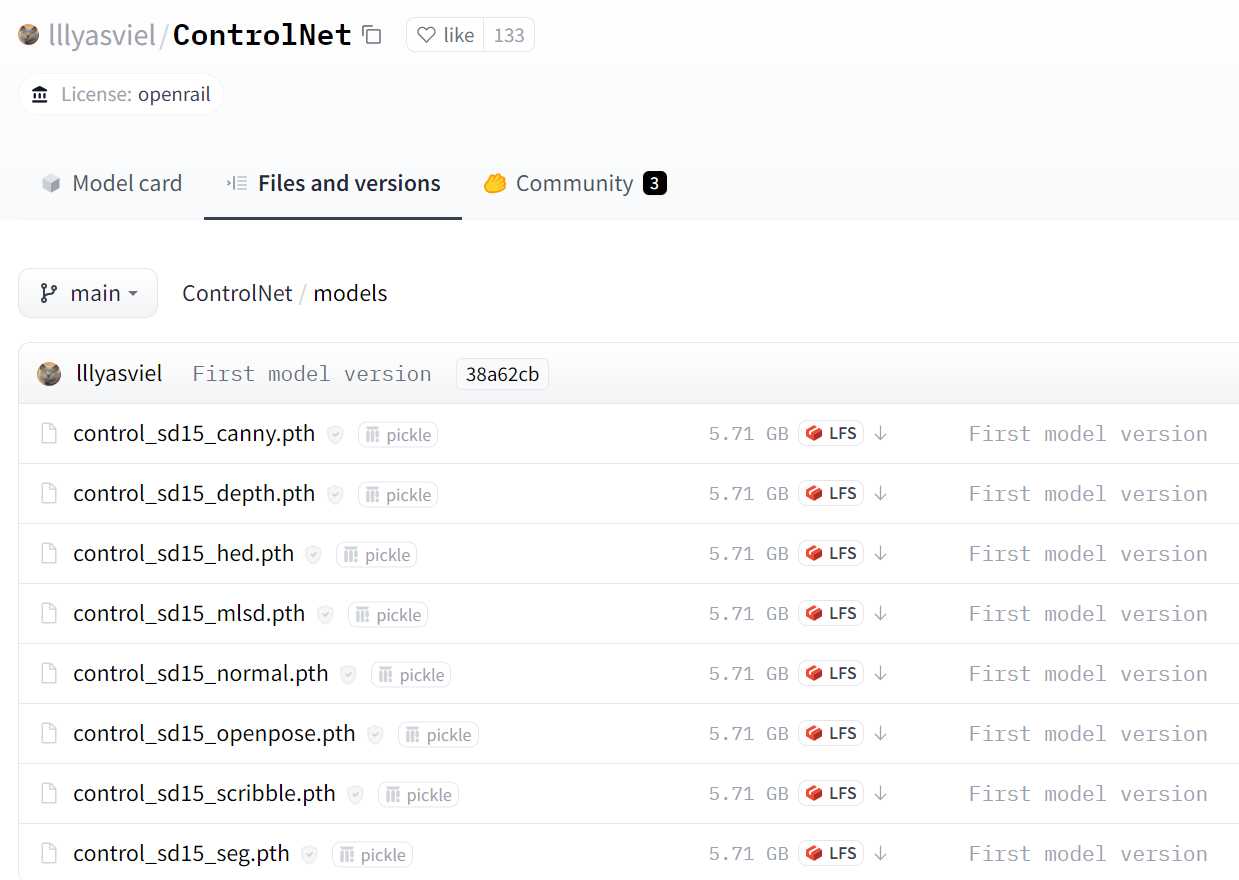Click lllyasviel avatar in commit row
The height and width of the screenshot is (880, 1239).
pos(49,374)
